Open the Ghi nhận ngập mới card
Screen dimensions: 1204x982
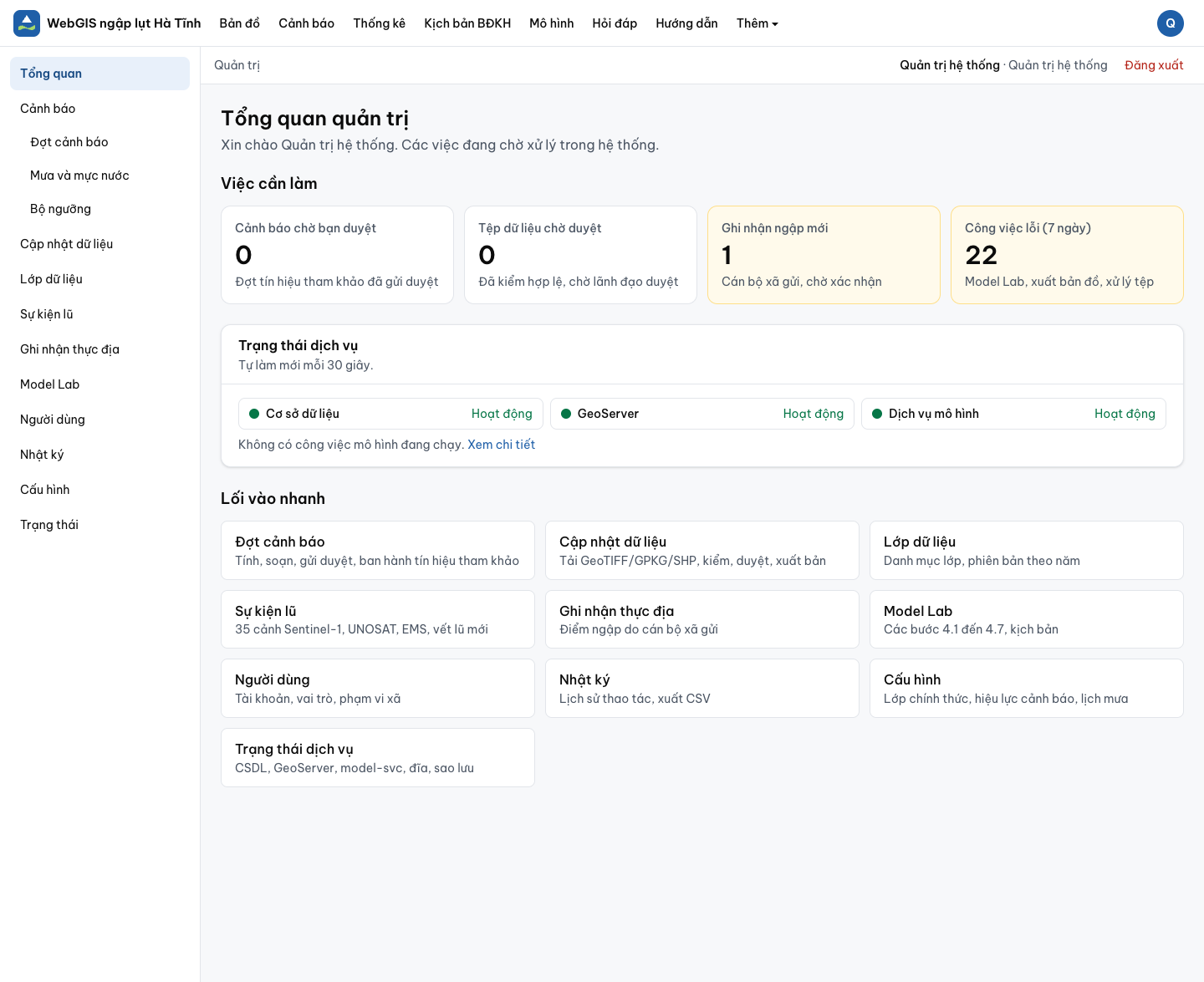824,255
